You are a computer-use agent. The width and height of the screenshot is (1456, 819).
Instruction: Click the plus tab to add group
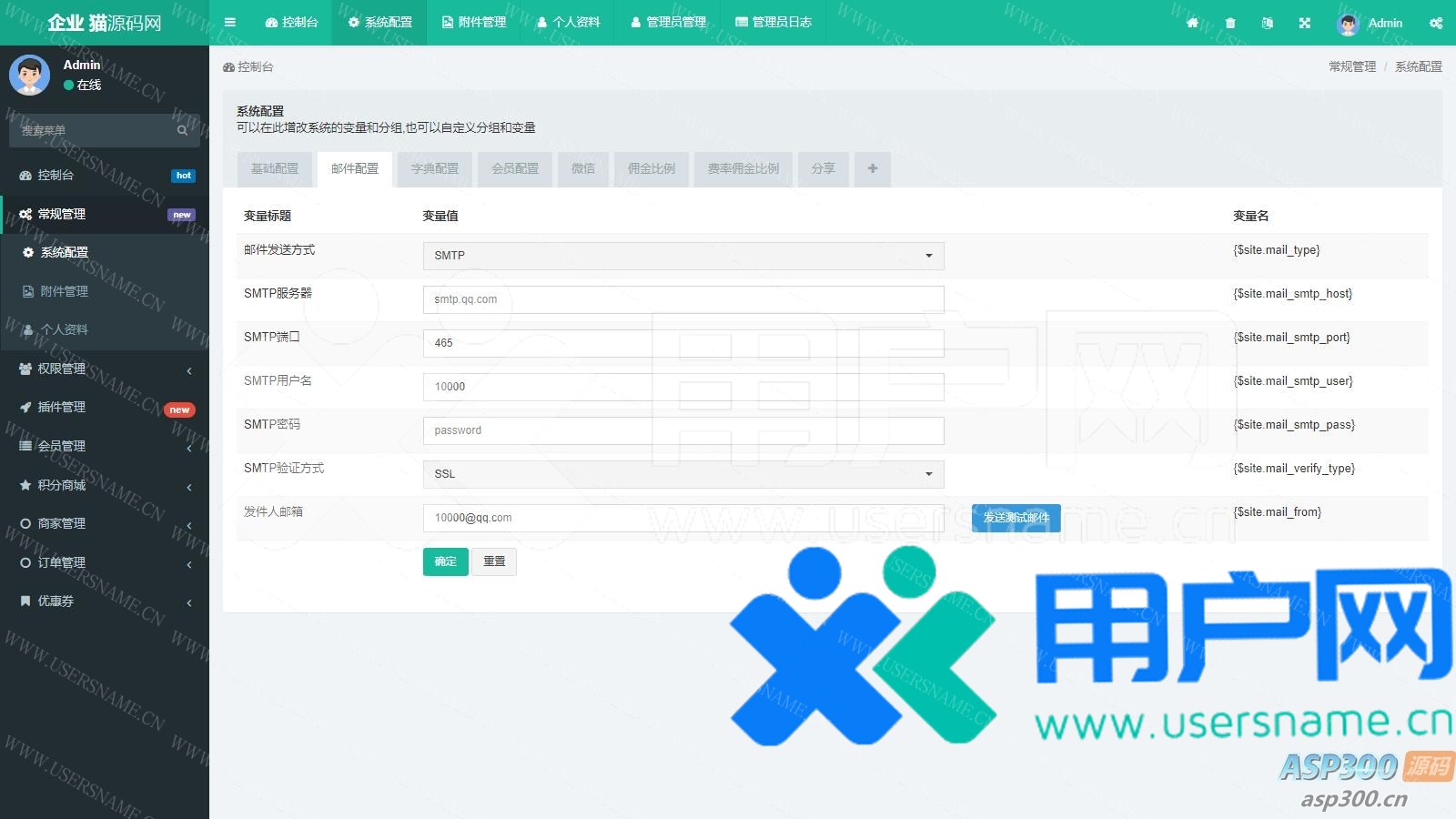click(872, 168)
